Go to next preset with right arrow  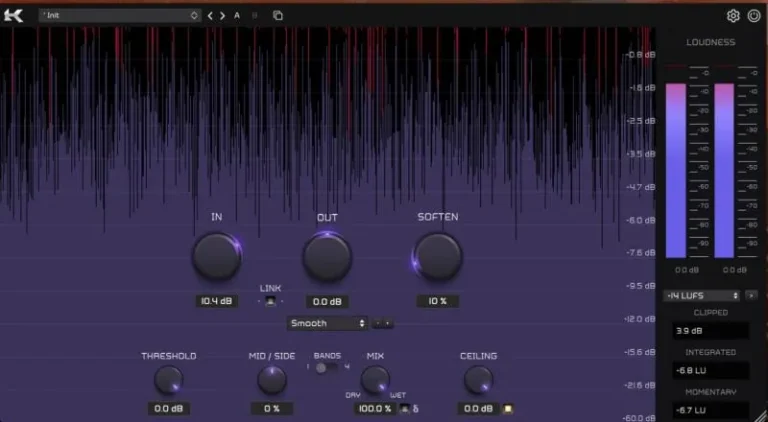[x=222, y=16]
